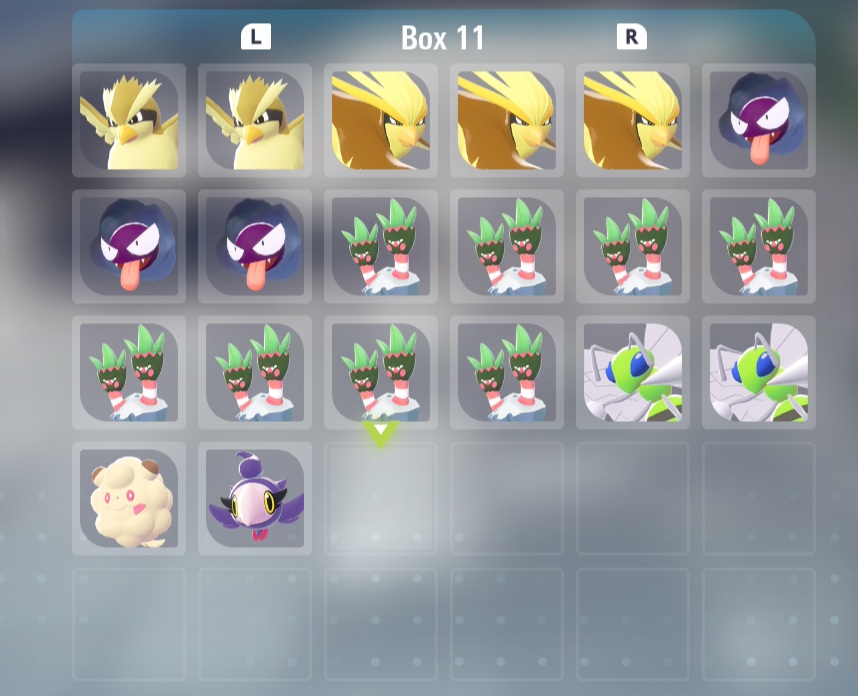The width and height of the screenshot is (858, 696).
Task: Choose the last Pidgeotto in the top row
Action: [x=633, y=120]
